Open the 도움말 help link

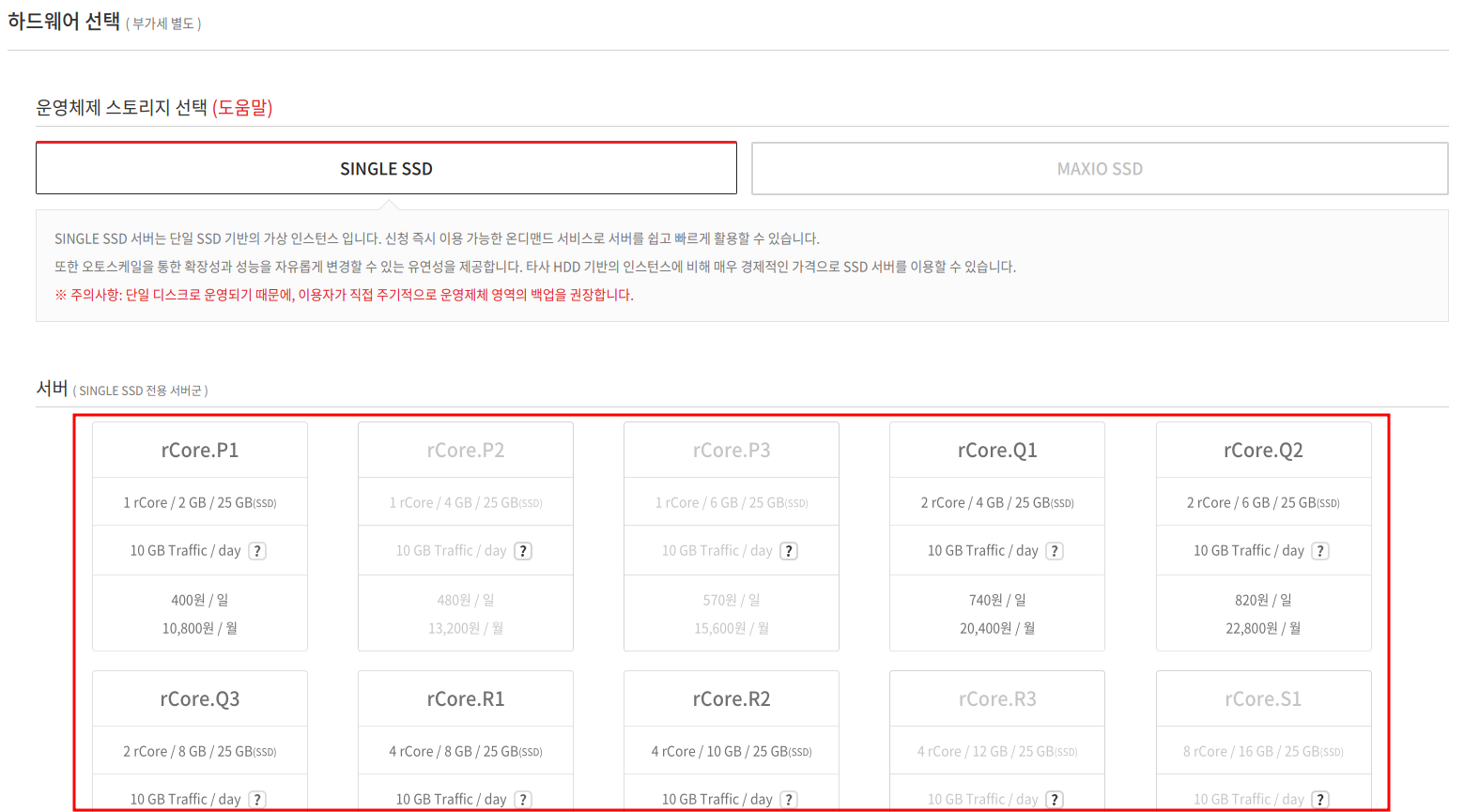pos(242,108)
